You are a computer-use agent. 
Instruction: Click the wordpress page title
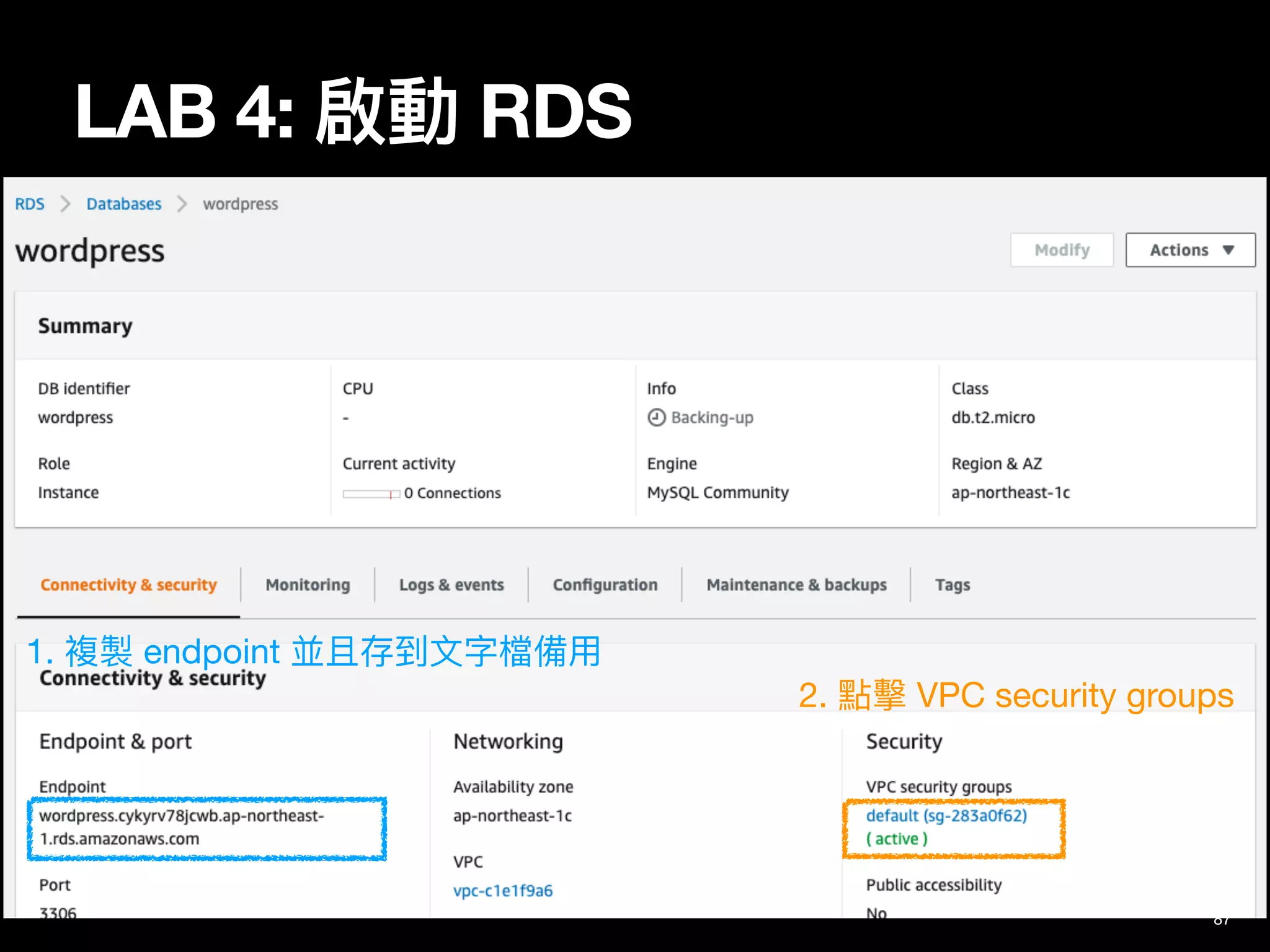(x=90, y=251)
